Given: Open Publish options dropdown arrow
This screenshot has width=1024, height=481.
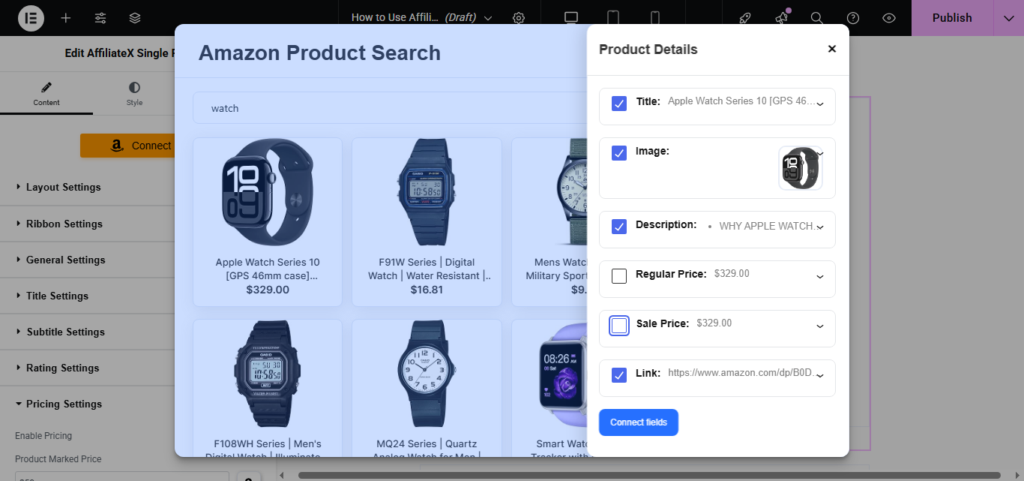Looking at the screenshot, I should [x=1007, y=18].
